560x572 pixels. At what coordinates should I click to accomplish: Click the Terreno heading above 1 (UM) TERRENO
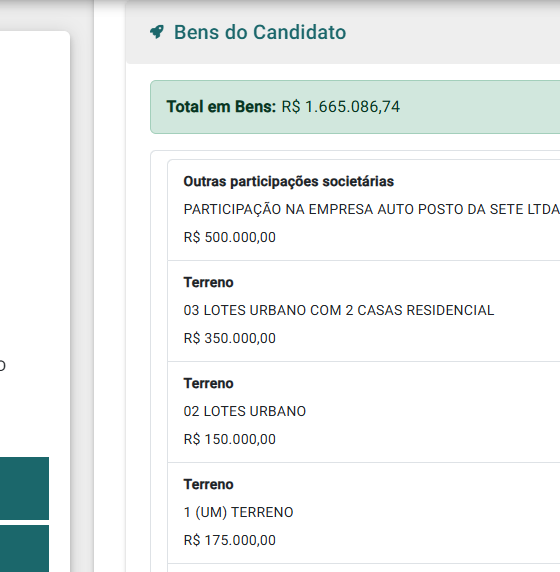pos(208,484)
